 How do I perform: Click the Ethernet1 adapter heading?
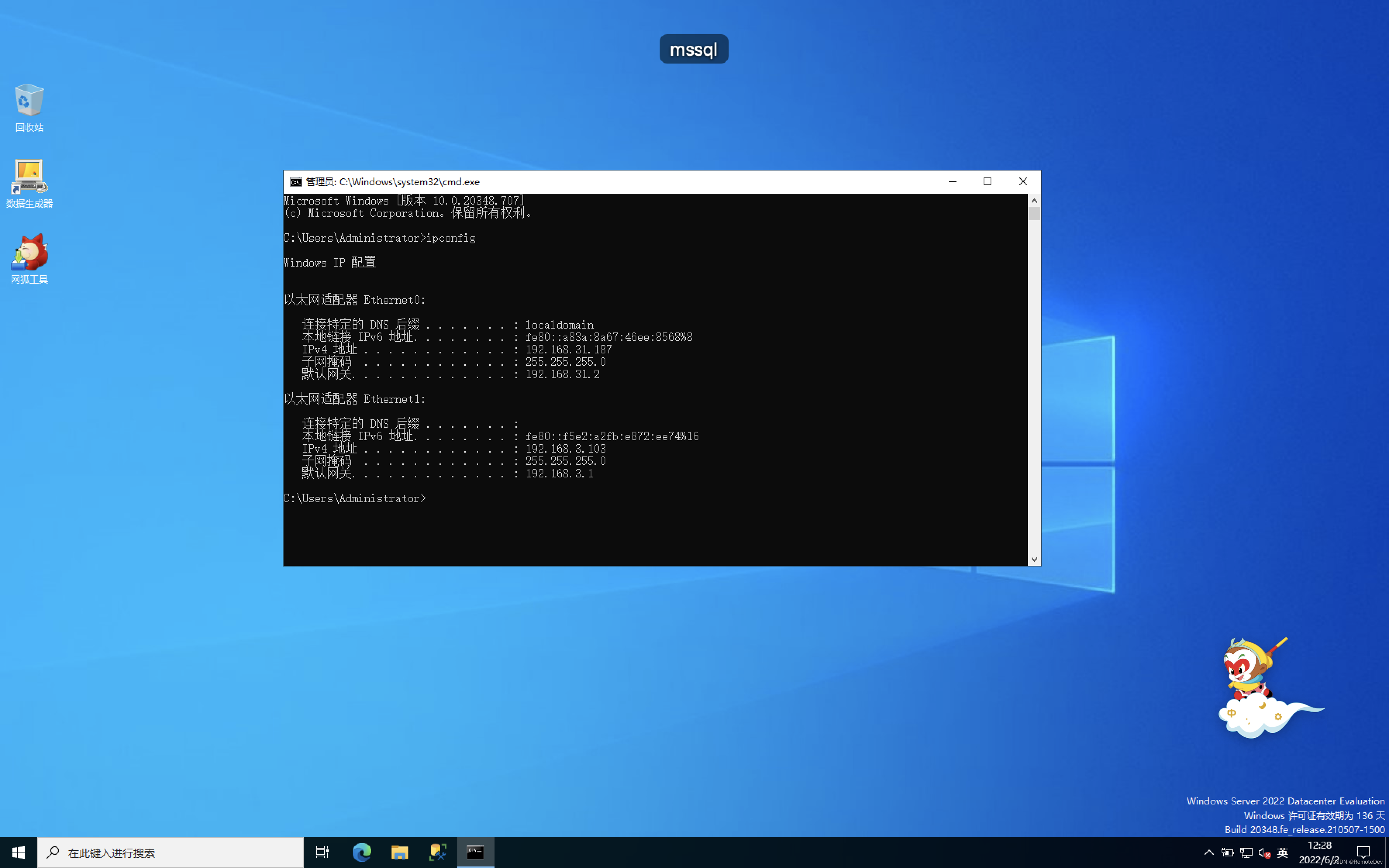[355, 400]
